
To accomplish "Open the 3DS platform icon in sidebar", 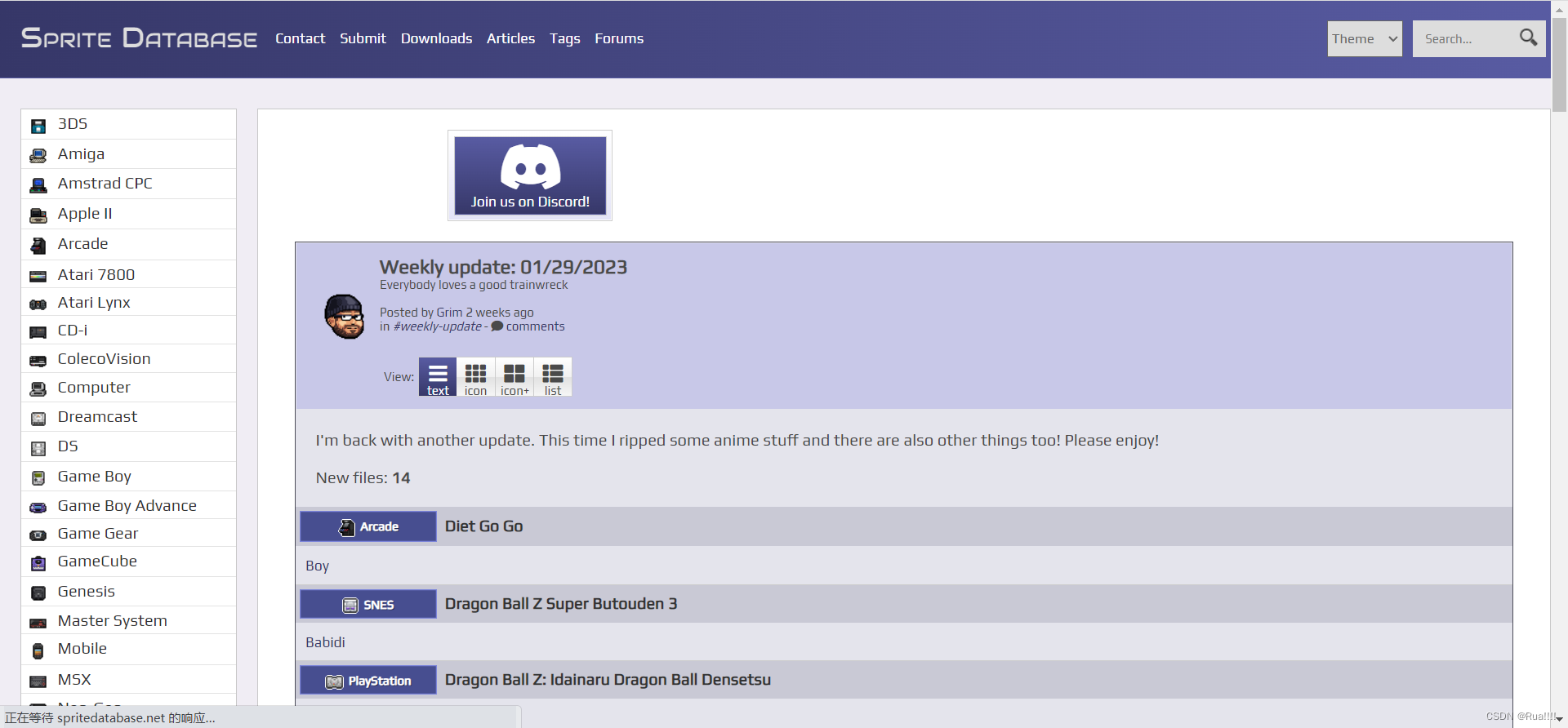I will 38,126.
